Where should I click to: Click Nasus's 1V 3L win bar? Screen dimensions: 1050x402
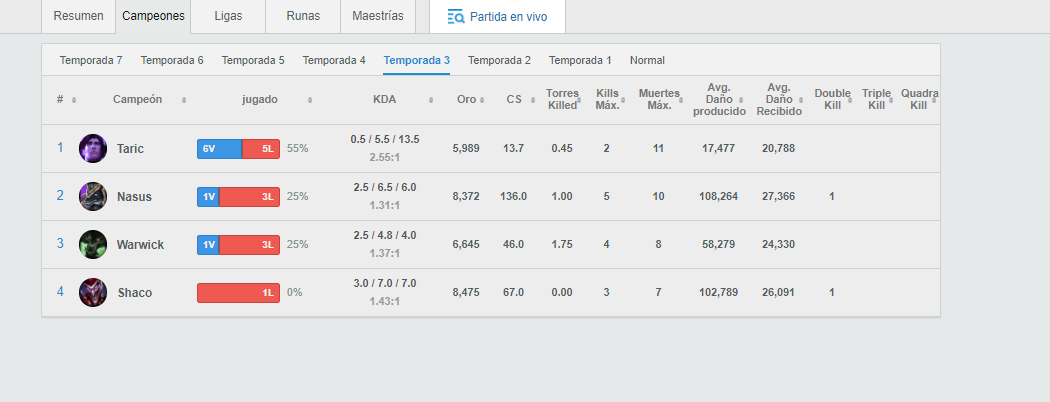pyautogui.click(x=238, y=197)
